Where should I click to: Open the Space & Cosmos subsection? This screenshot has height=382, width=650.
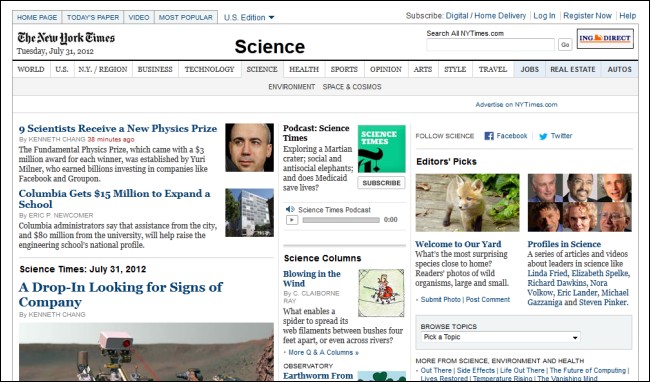(x=352, y=87)
